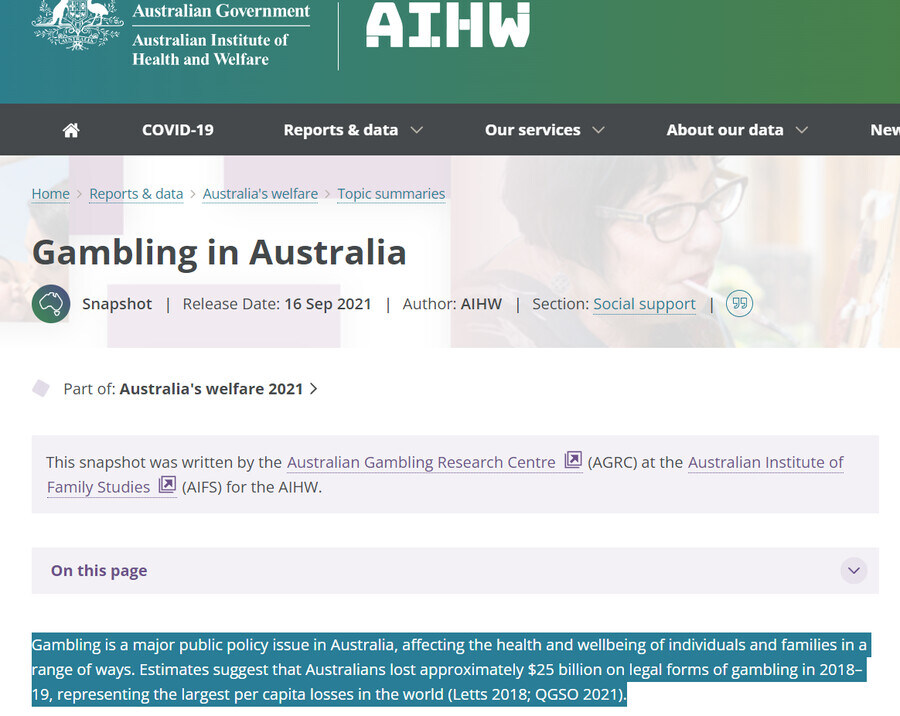This screenshot has width=900, height=716.
Task: Click the Australian Government crest logo
Action: tap(77, 26)
